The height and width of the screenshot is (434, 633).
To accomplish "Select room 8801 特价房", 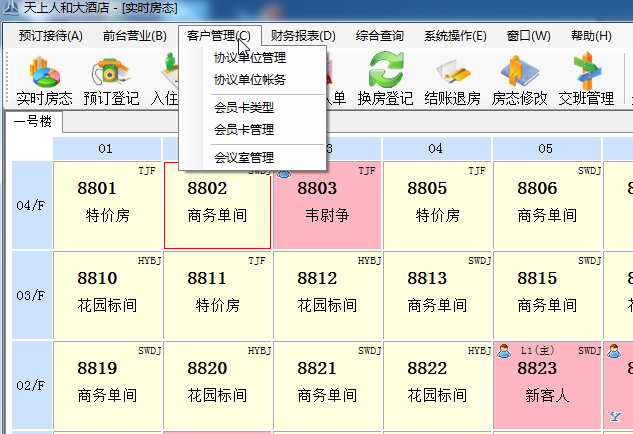I will click(107, 205).
